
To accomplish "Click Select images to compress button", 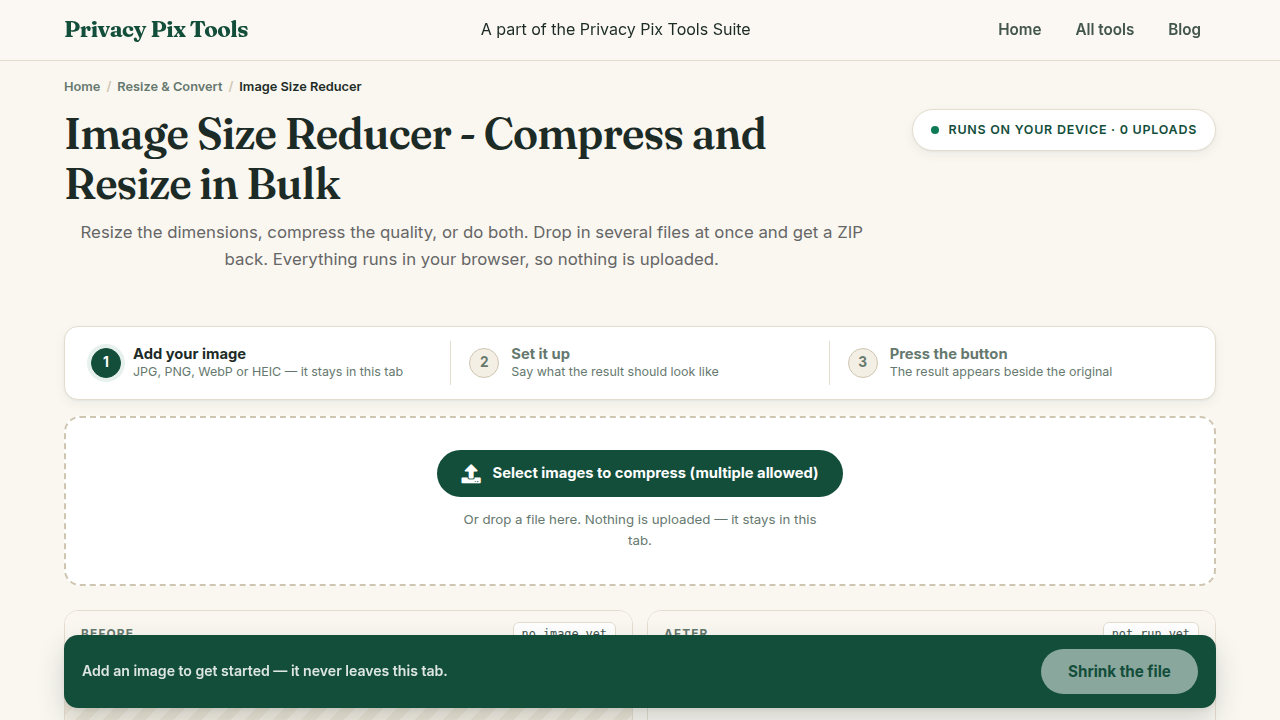I will 640,473.
